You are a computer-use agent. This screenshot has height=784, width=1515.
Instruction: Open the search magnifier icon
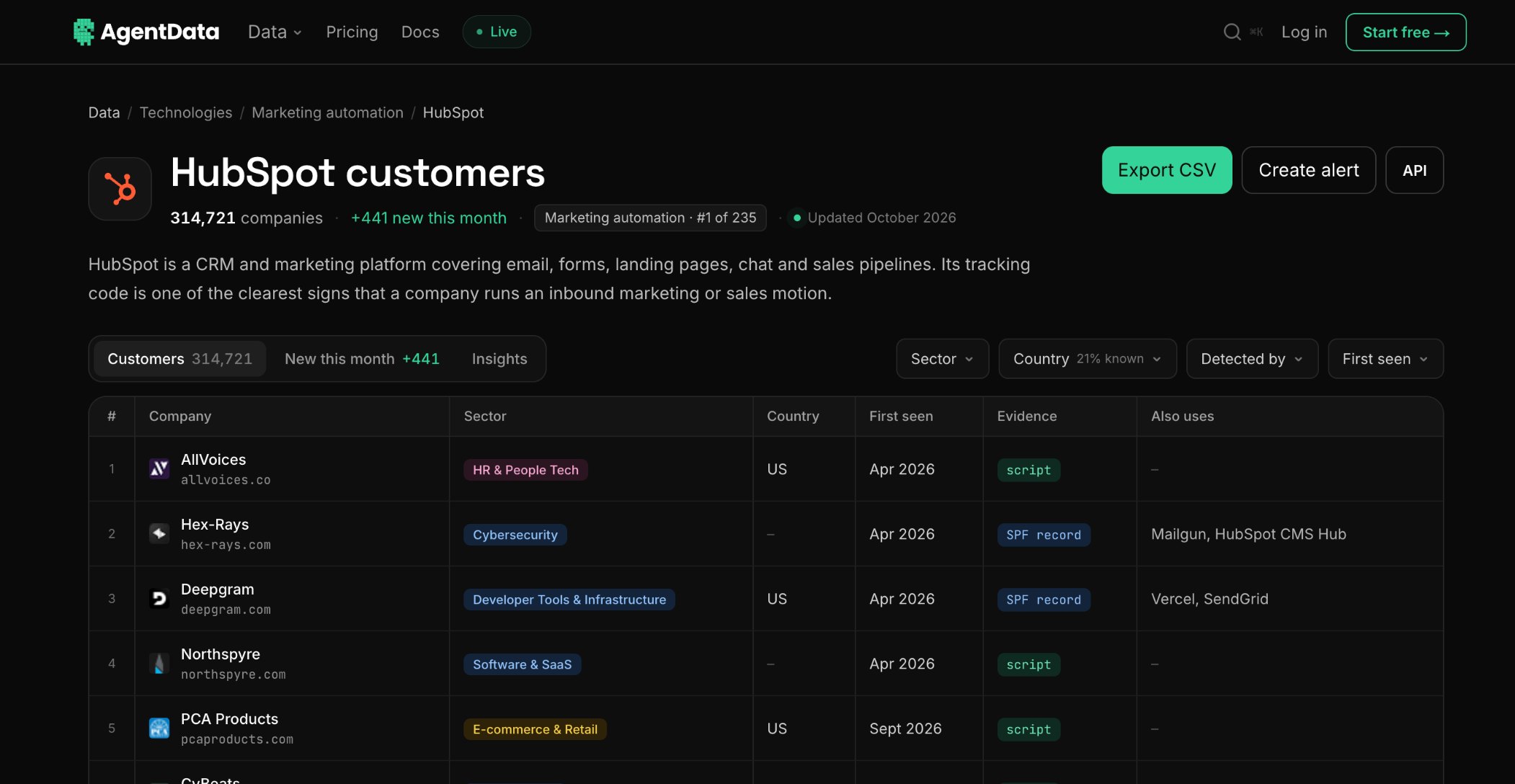[1232, 32]
